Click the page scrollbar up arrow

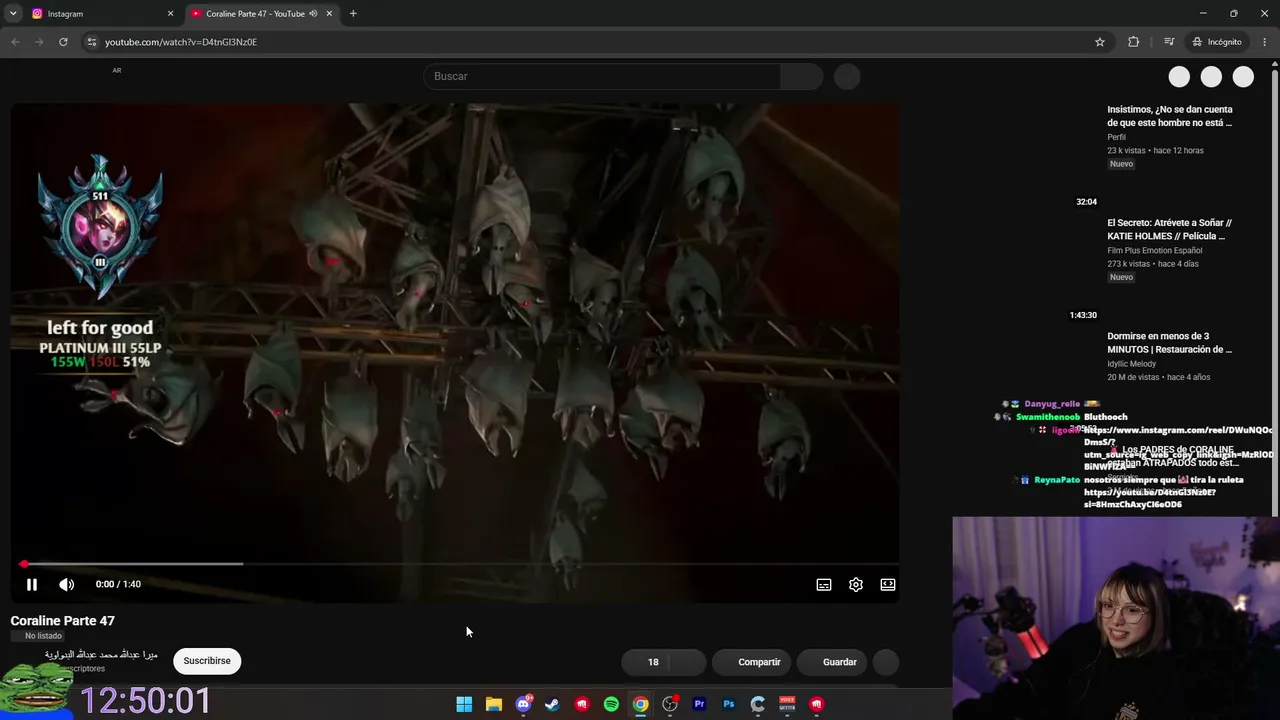(1275, 66)
